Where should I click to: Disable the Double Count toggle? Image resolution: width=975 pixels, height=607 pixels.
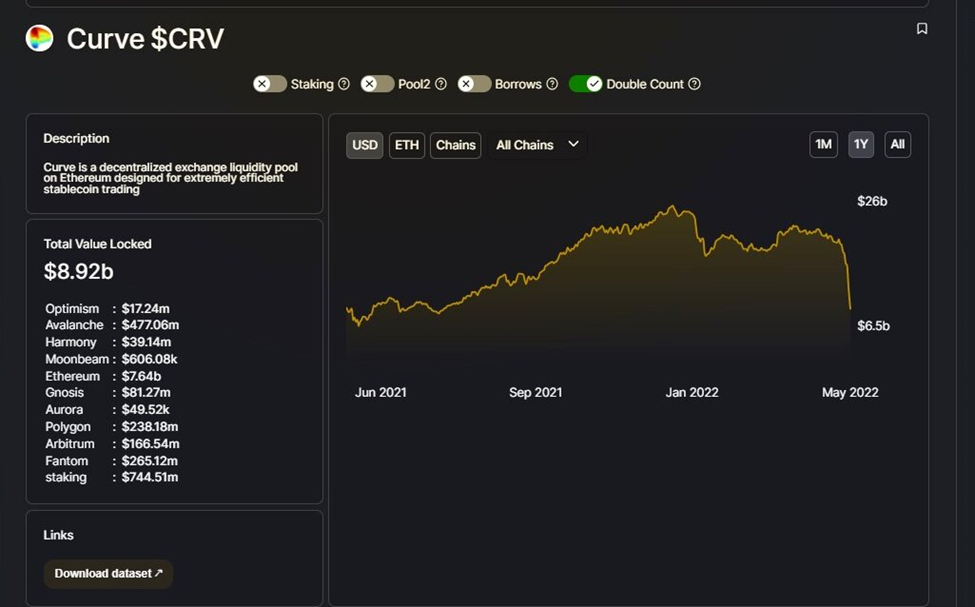(x=586, y=84)
